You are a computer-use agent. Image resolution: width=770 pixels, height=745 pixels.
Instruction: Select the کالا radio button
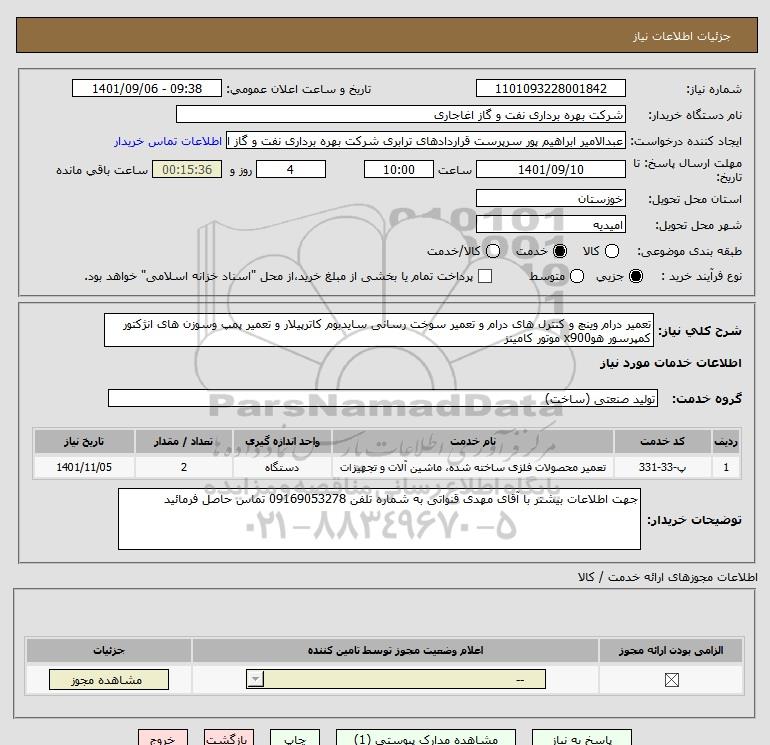coord(611,251)
